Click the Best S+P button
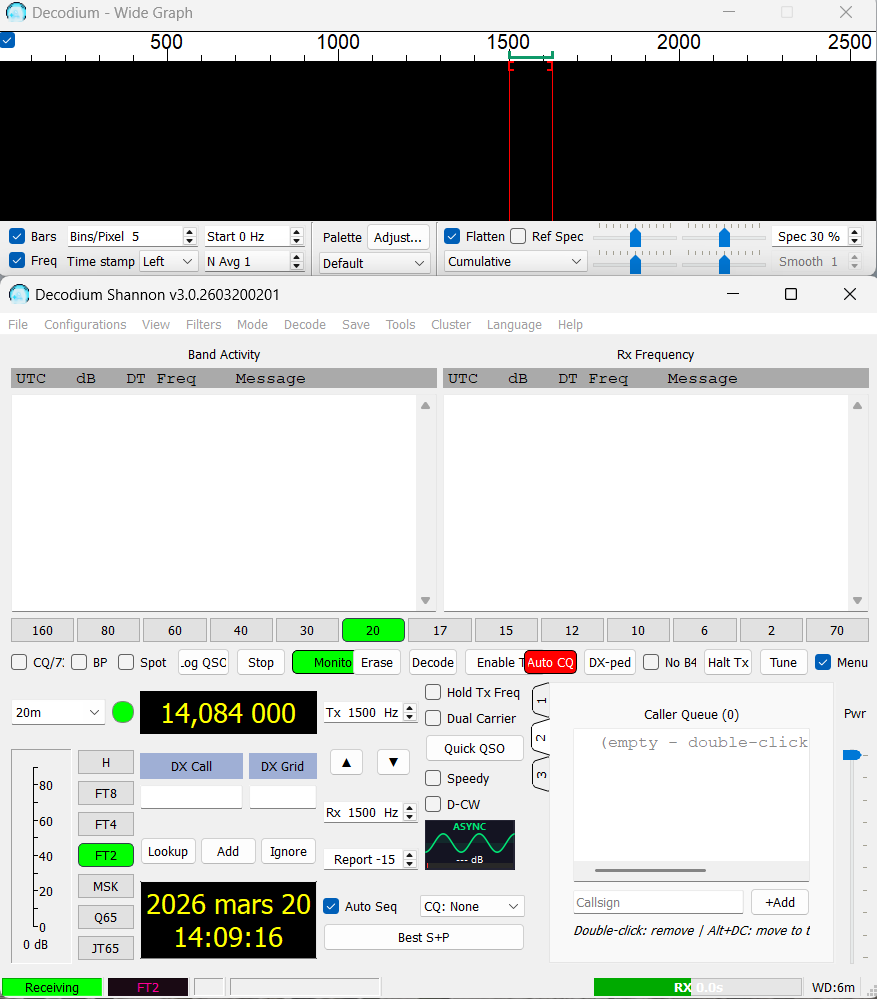 423,937
